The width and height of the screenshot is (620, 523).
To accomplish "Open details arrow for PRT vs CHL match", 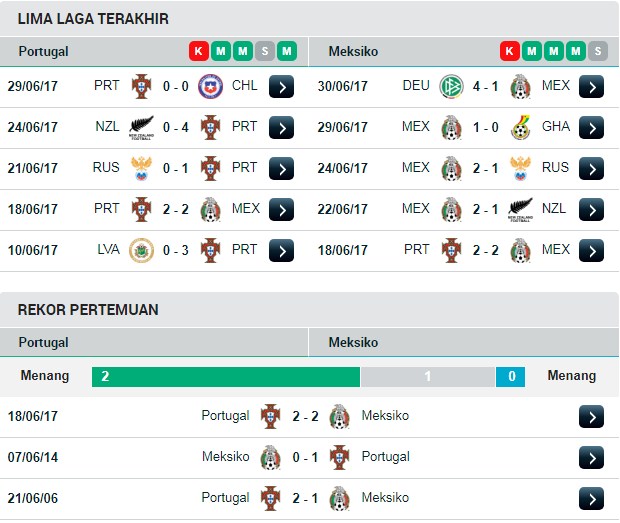I will click(281, 87).
